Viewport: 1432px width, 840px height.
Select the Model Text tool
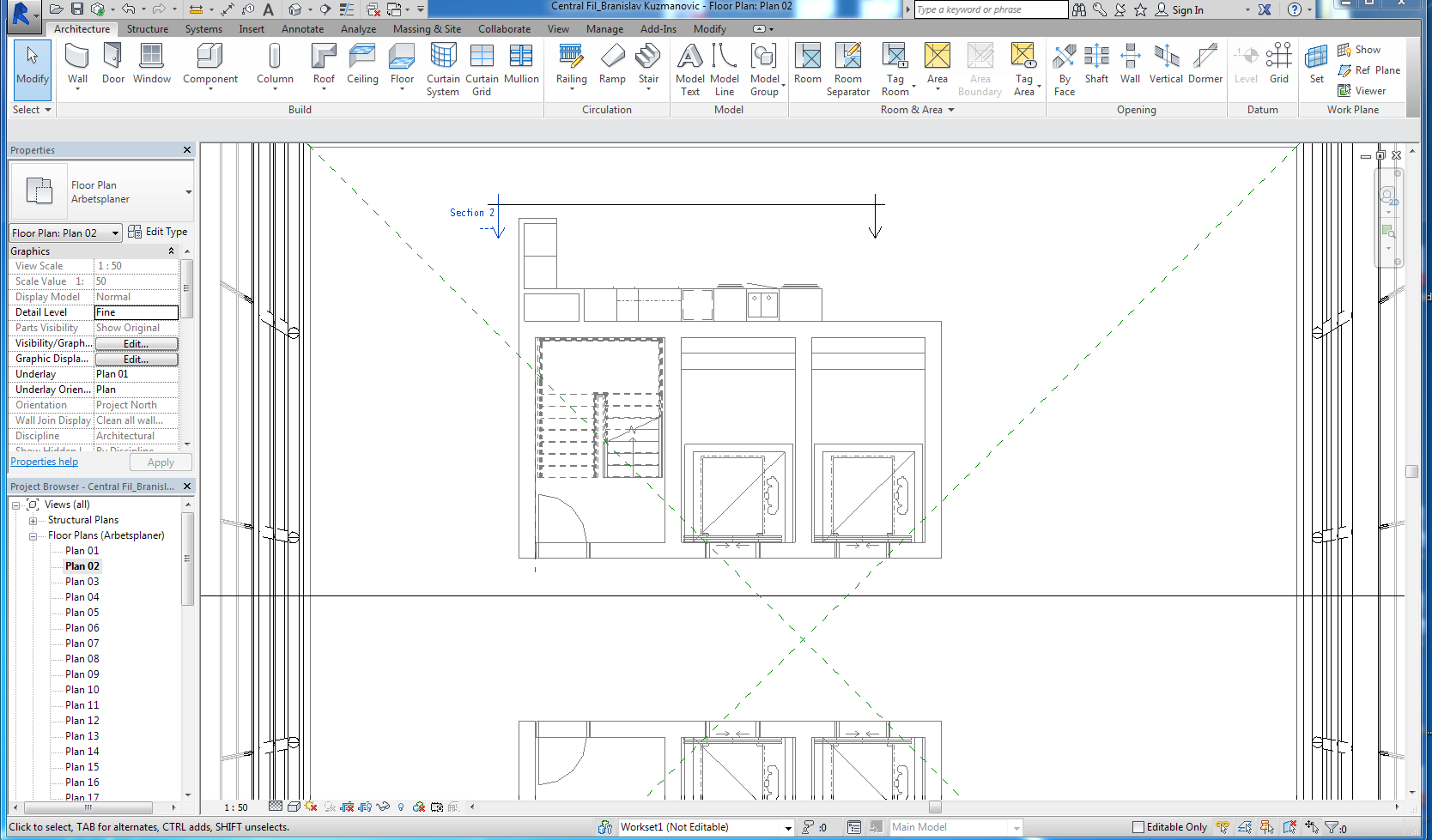pyautogui.click(x=690, y=69)
